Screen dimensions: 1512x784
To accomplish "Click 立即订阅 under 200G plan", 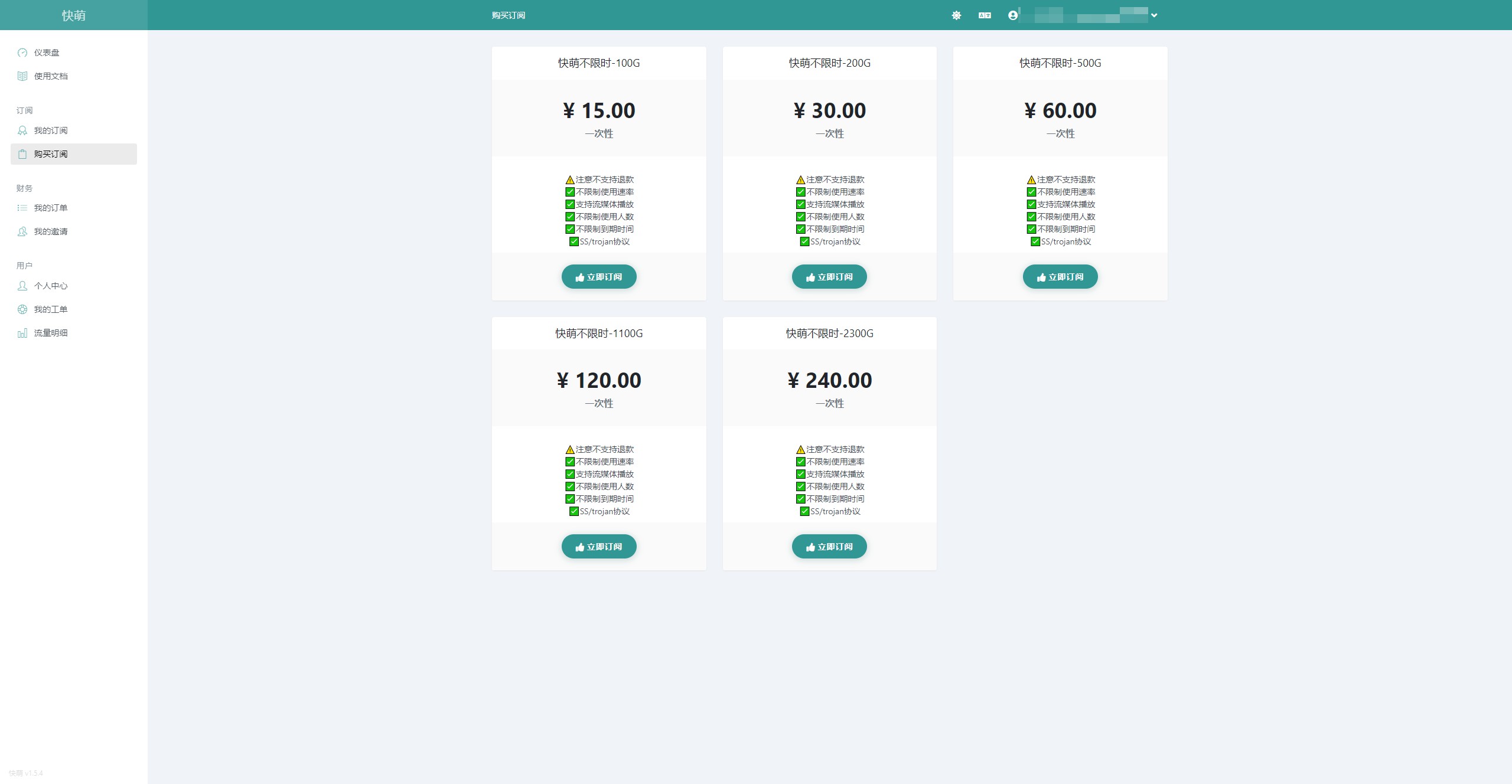I will pyautogui.click(x=829, y=277).
